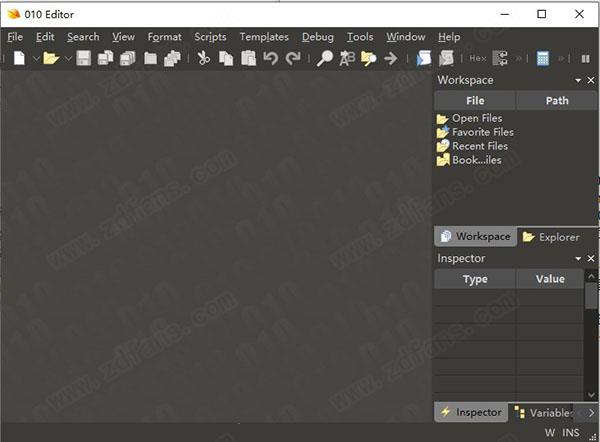Click the Close All files icon
The width and height of the screenshot is (600, 442).
point(172,58)
